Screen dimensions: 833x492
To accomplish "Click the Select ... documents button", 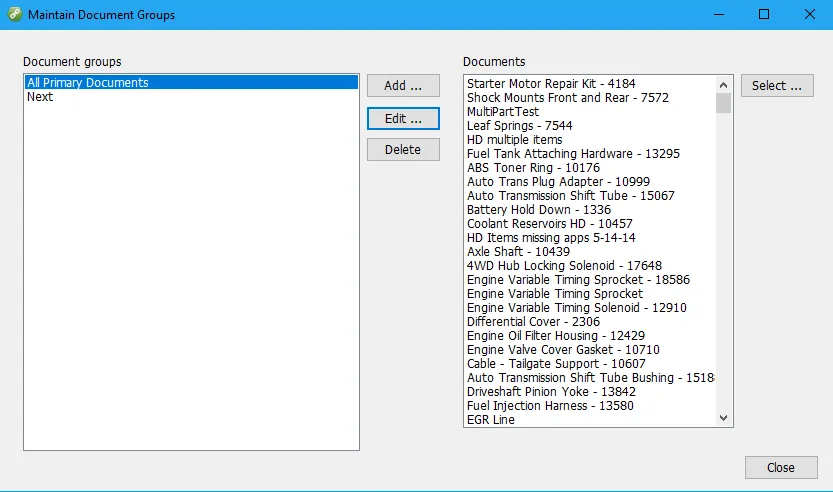I will (776, 86).
